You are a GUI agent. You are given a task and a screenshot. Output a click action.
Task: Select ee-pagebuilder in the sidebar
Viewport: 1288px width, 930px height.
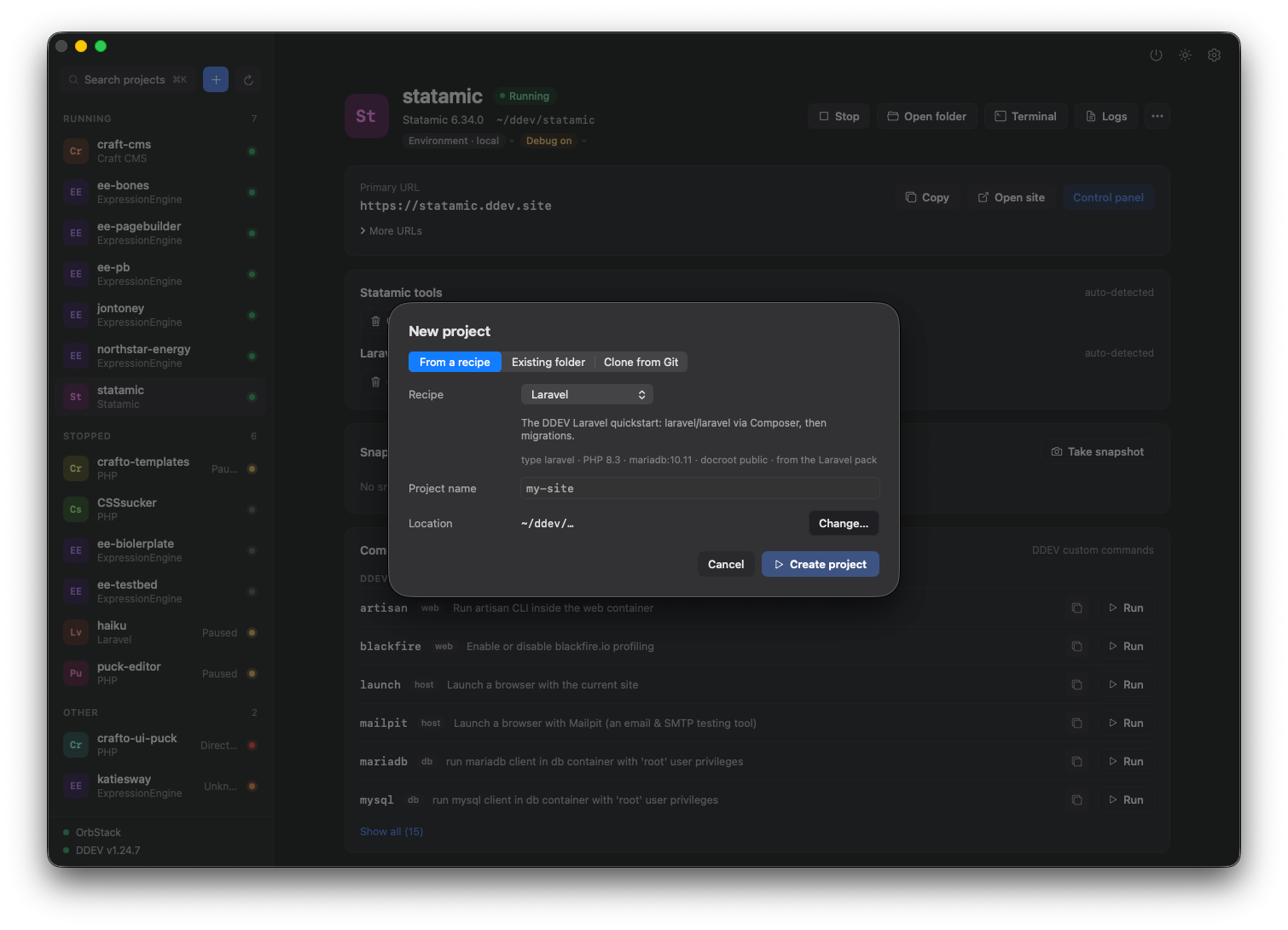pos(160,233)
